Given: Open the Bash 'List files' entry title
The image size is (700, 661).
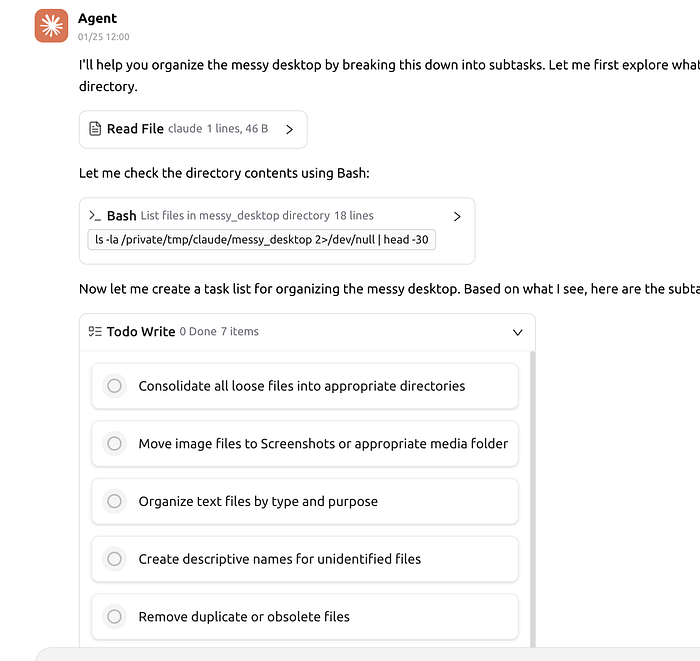Looking at the screenshot, I should [235, 216].
